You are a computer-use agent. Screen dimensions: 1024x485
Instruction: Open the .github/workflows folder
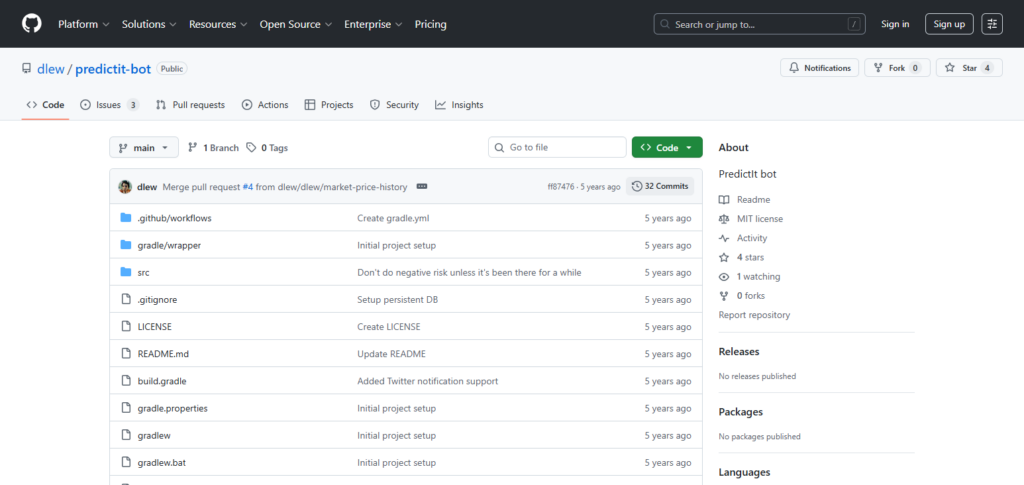coord(174,218)
